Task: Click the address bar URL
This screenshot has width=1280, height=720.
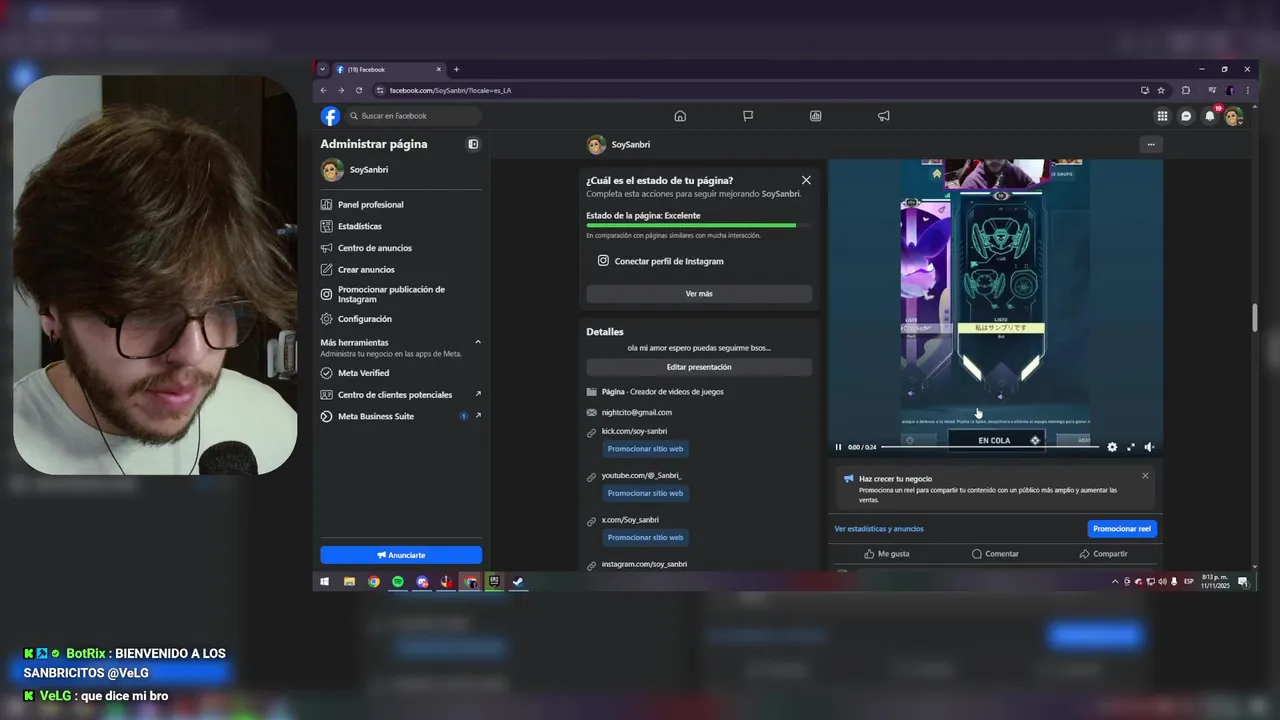Action: pos(450,90)
